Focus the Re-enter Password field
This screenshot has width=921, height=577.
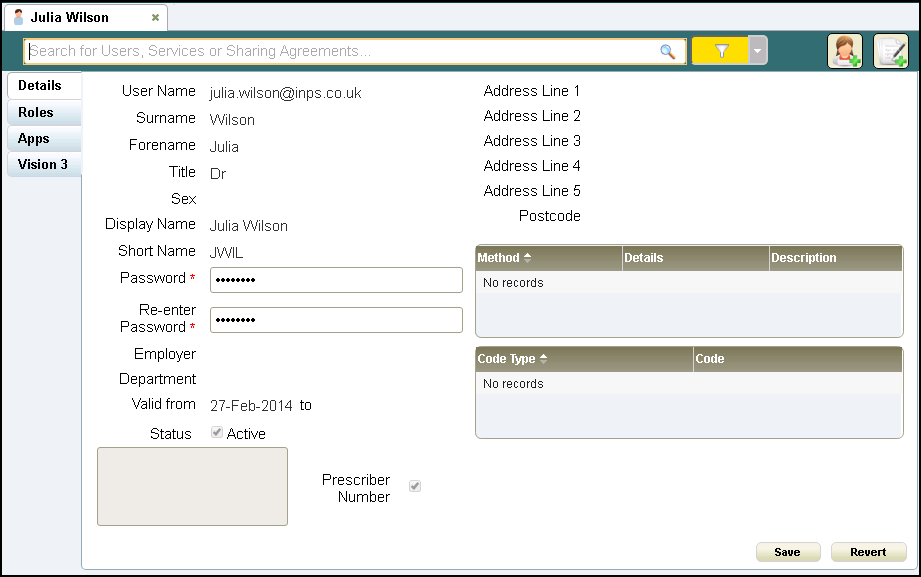coord(336,320)
